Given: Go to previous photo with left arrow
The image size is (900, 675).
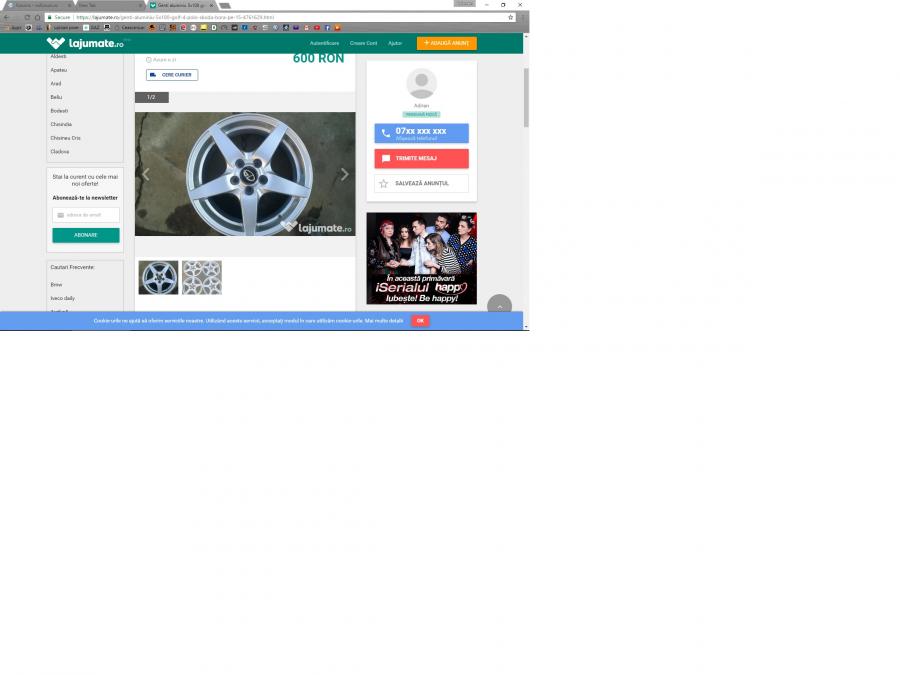Looking at the screenshot, I should pyautogui.click(x=146, y=174).
